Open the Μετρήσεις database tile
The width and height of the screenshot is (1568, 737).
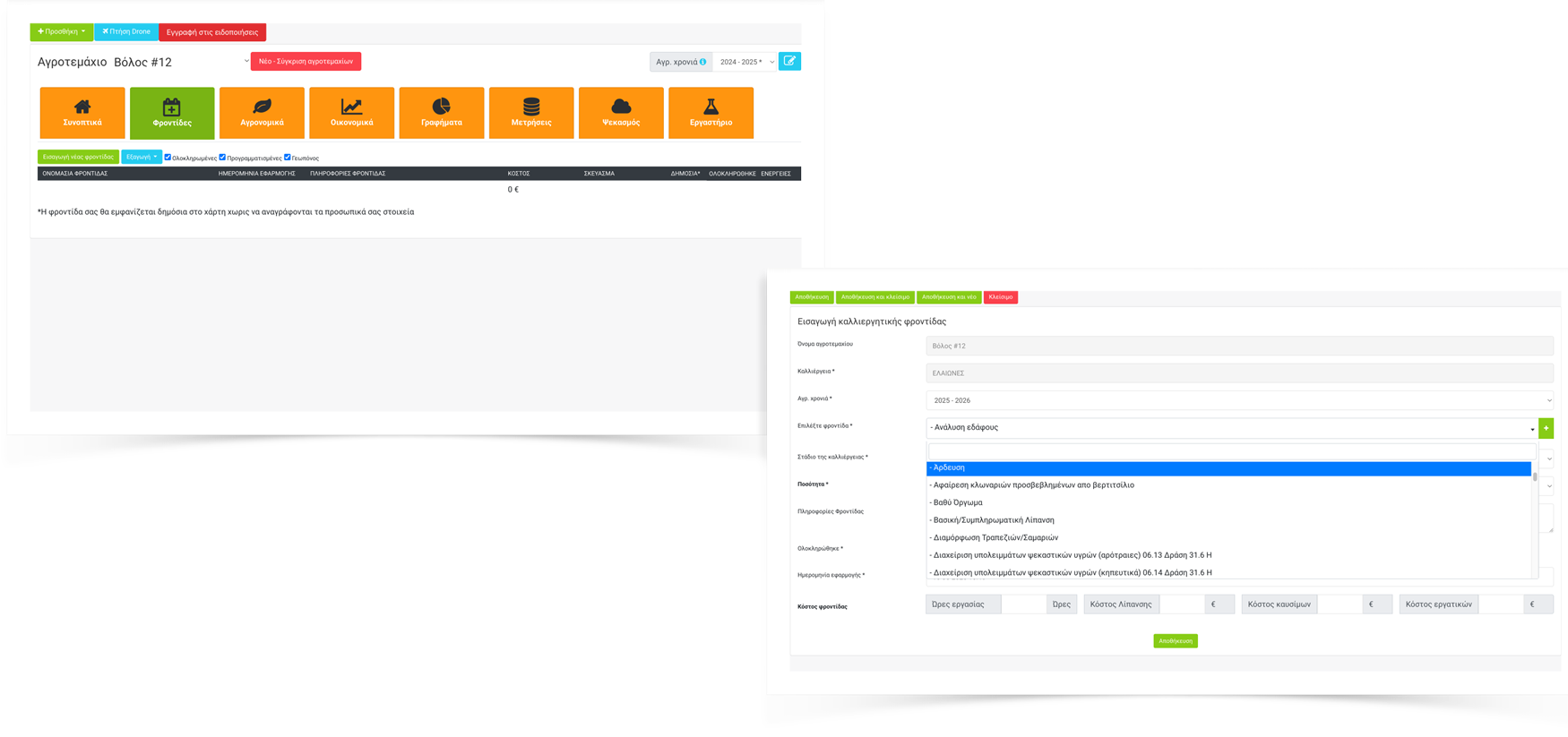click(531, 113)
